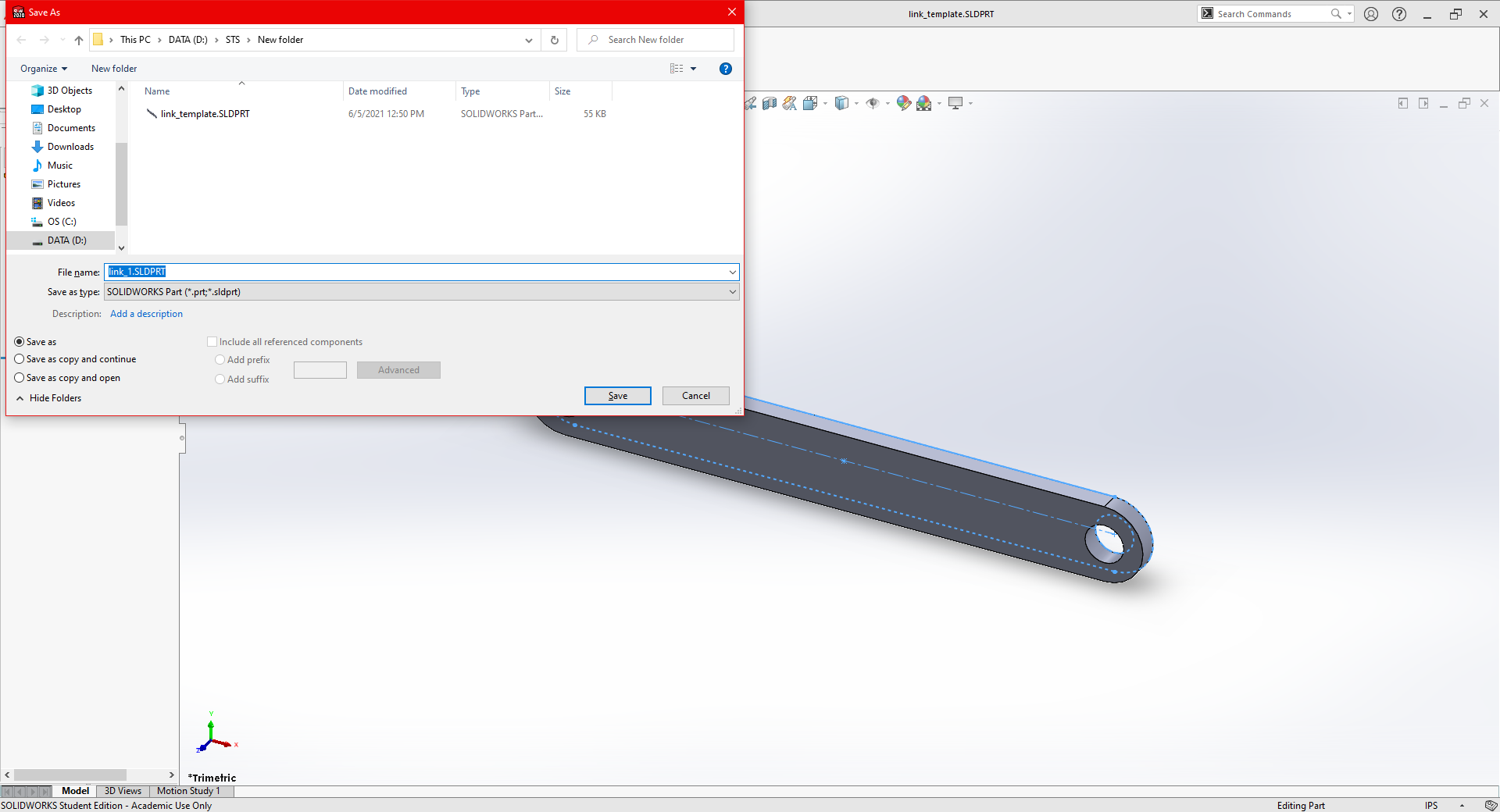Click the View Settings monitor icon
The image size is (1500, 812).
point(955,103)
